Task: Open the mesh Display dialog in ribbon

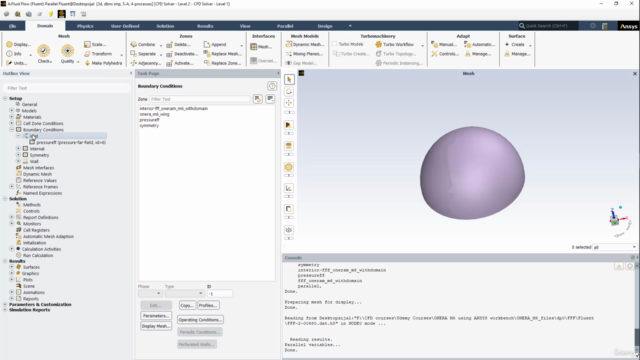Action: click(18, 44)
